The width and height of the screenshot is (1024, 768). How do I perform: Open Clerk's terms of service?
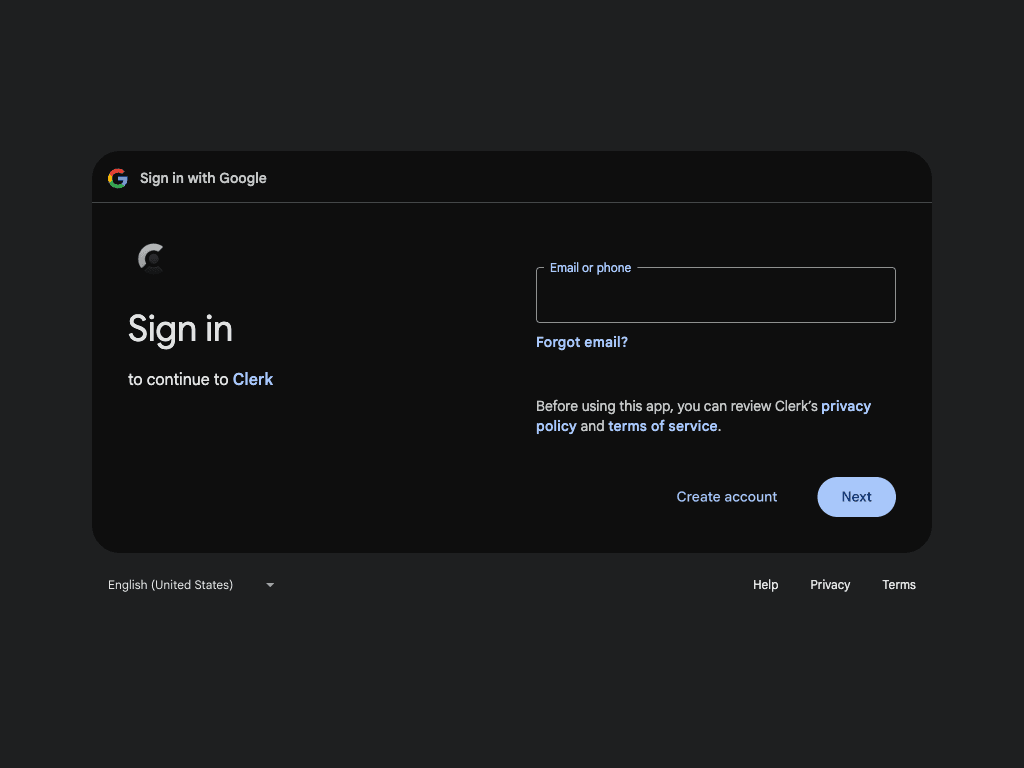(x=662, y=425)
